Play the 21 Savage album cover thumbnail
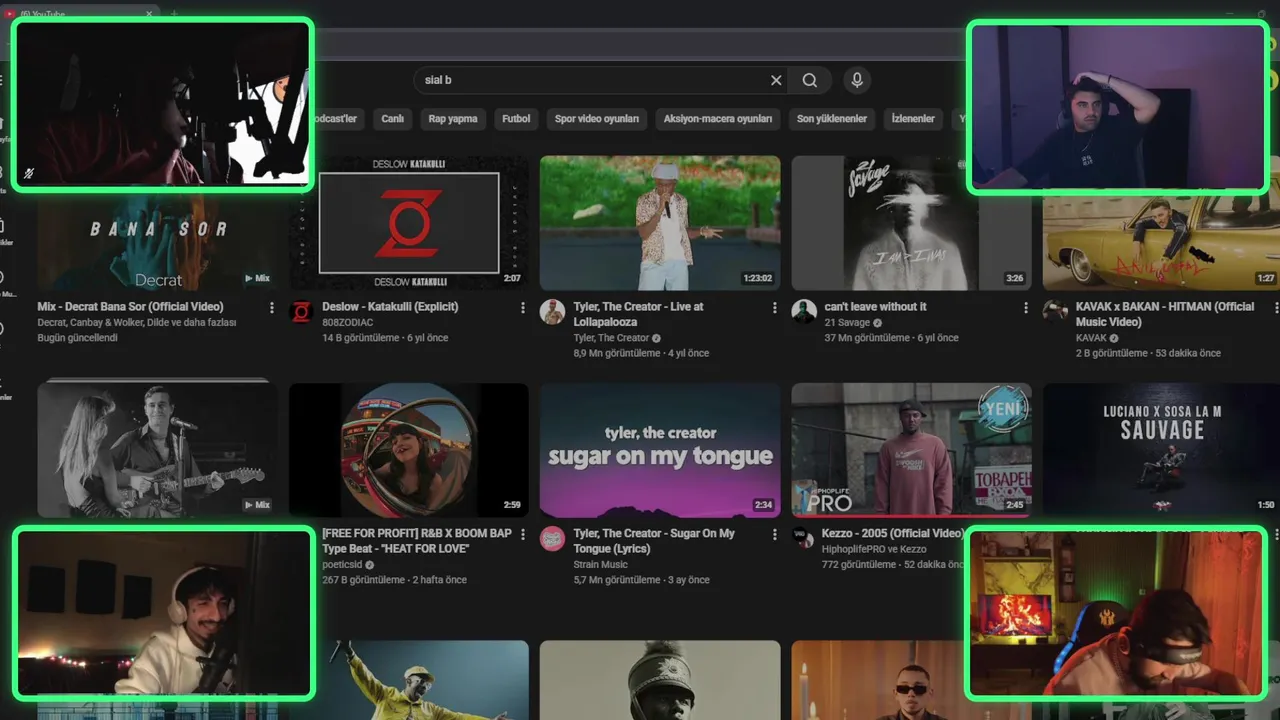 911,223
